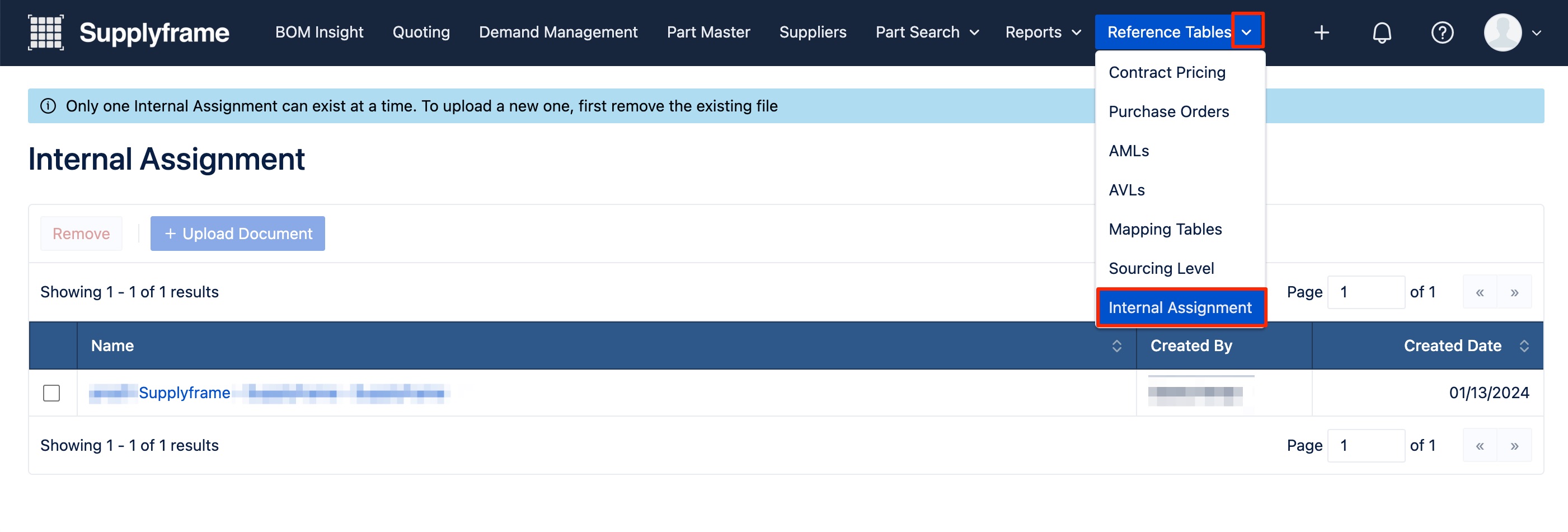Screen dimensions: 1568x532
Task: Sort by Name column arrows
Action: point(1116,346)
